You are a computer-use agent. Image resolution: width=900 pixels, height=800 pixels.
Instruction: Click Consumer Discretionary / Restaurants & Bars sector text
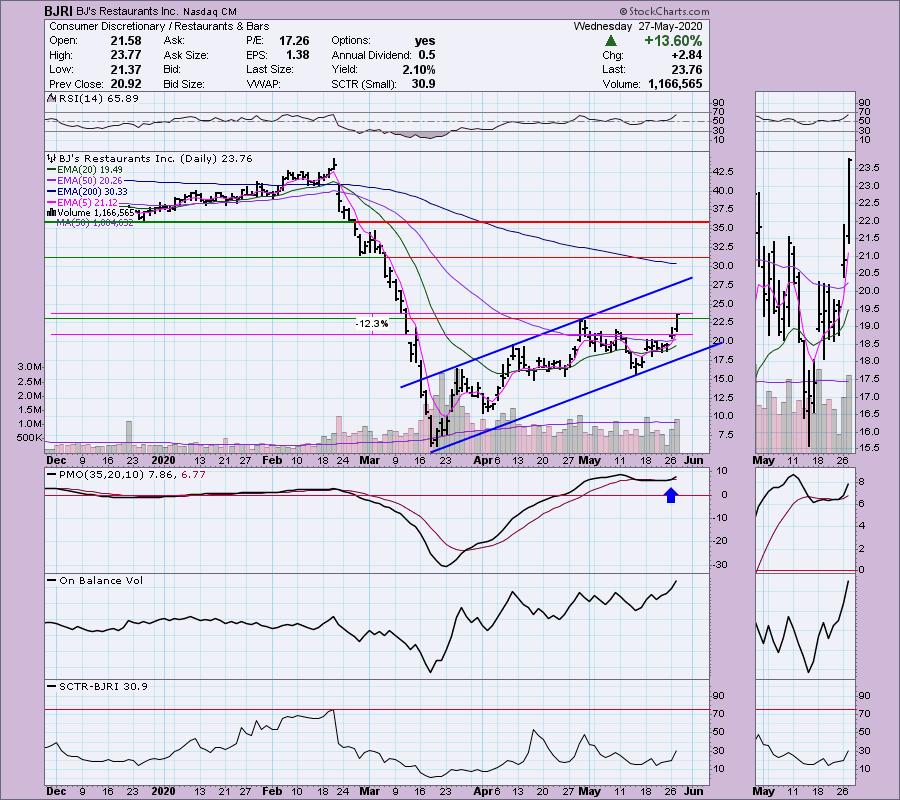click(x=159, y=26)
